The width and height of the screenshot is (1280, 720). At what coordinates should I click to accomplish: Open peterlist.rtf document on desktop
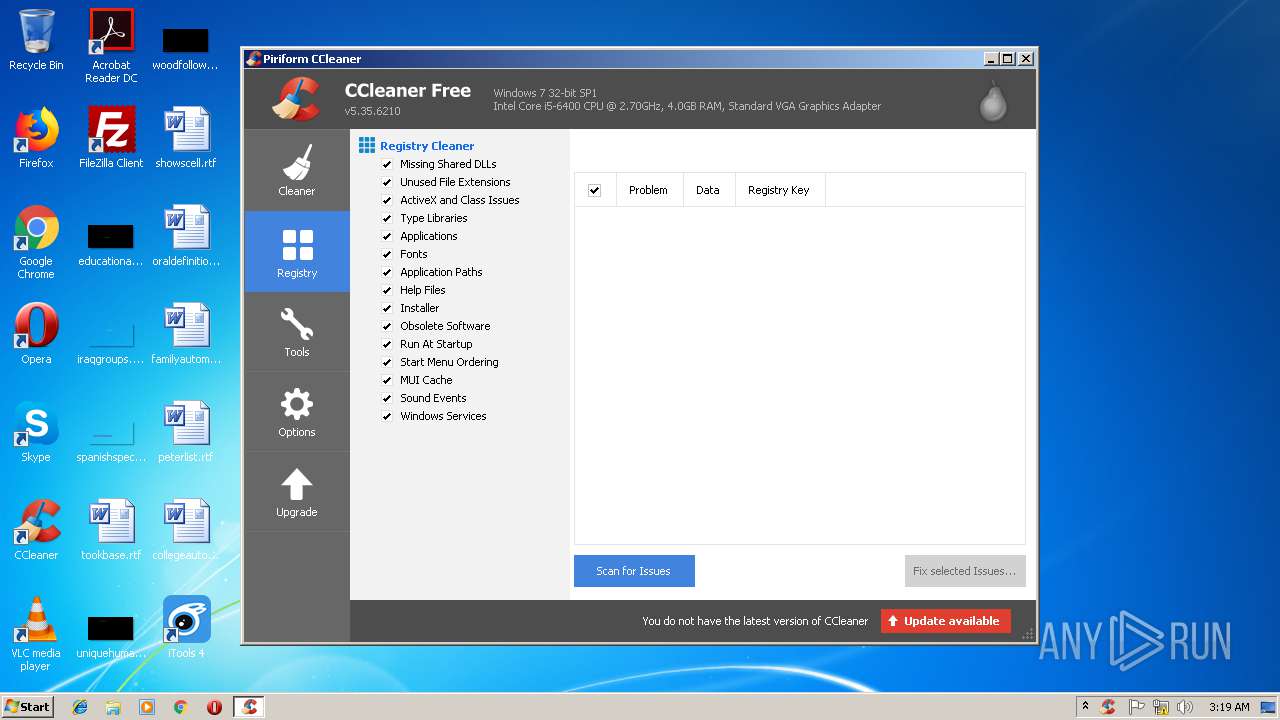[x=186, y=432]
